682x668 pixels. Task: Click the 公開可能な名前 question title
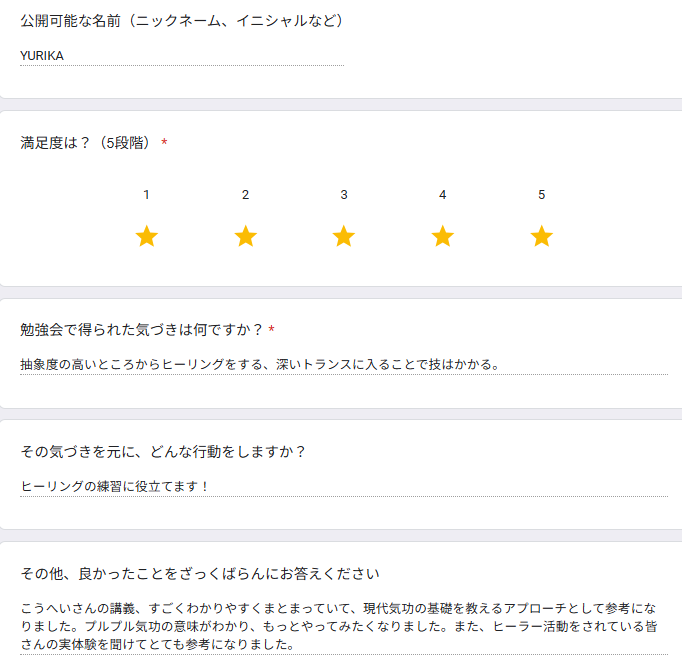182,21
